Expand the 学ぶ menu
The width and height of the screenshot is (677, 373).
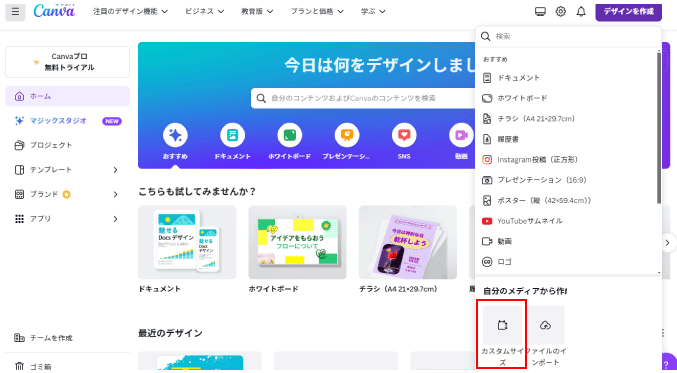373,12
